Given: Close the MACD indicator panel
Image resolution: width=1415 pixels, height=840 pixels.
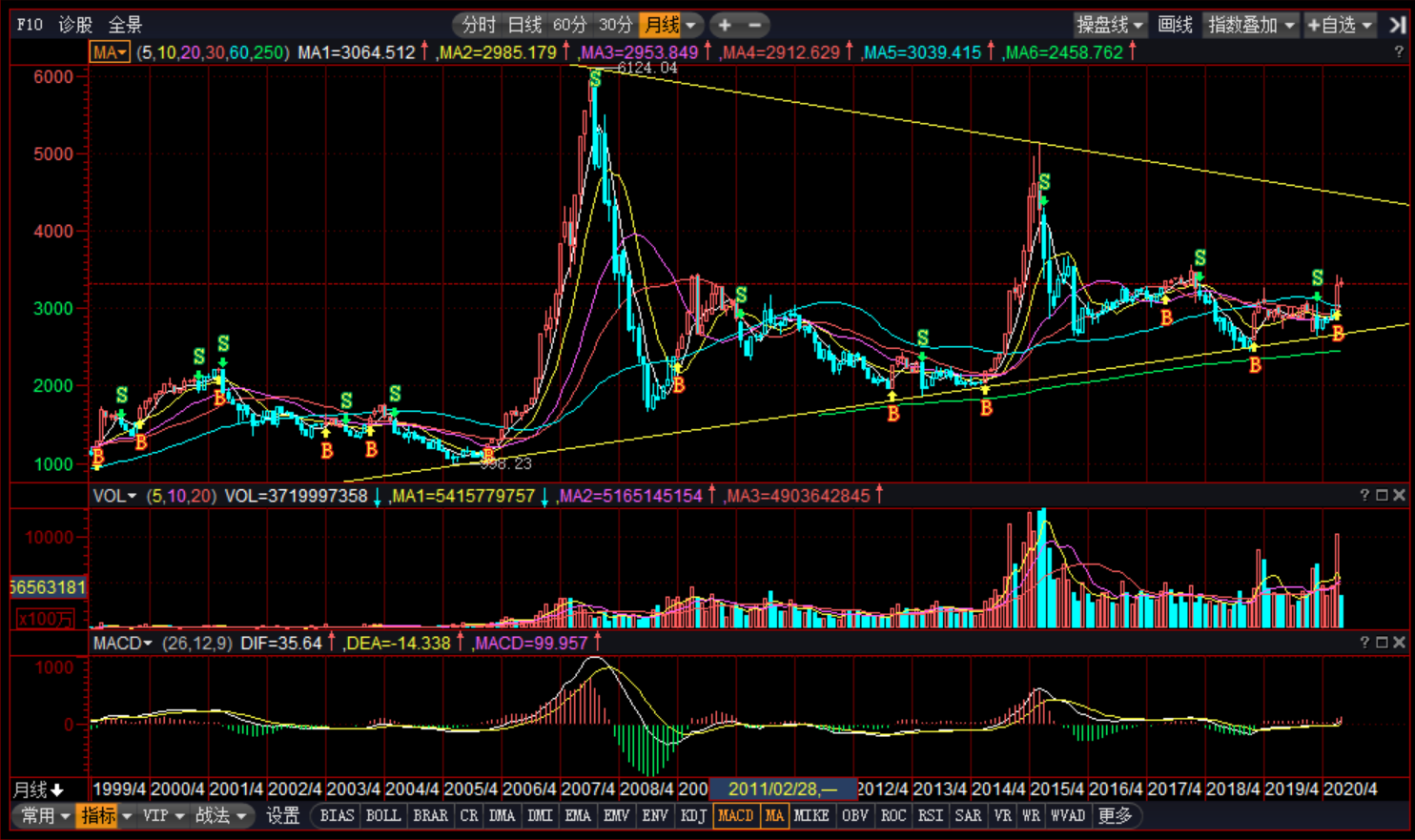Looking at the screenshot, I should [1399, 643].
